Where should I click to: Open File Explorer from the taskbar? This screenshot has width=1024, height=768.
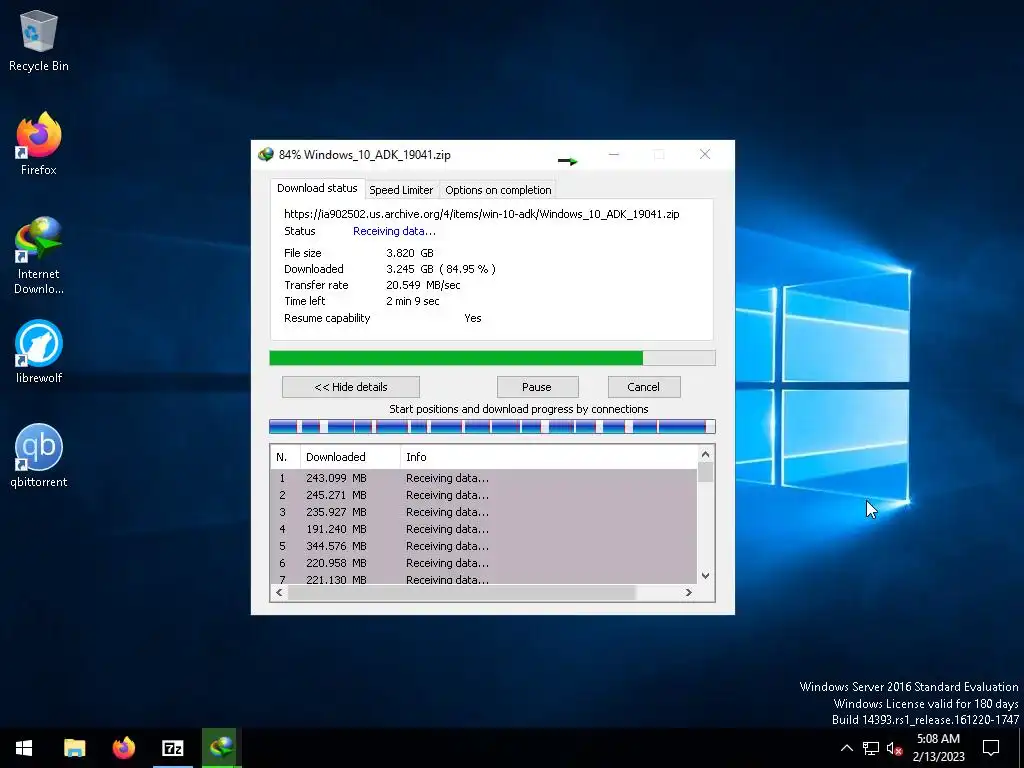(74, 748)
